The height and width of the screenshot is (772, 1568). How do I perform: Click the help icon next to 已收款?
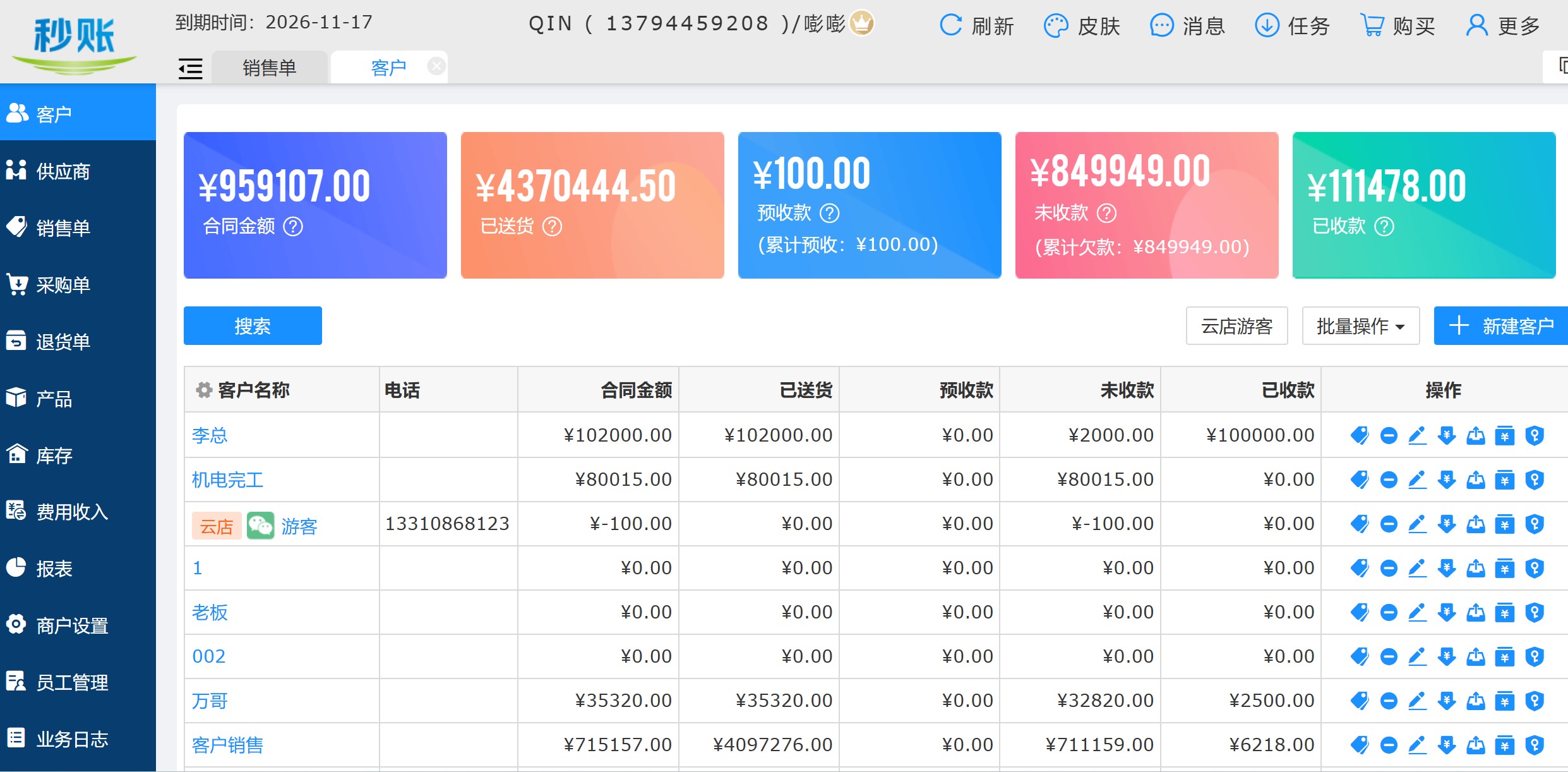[1384, 226]
